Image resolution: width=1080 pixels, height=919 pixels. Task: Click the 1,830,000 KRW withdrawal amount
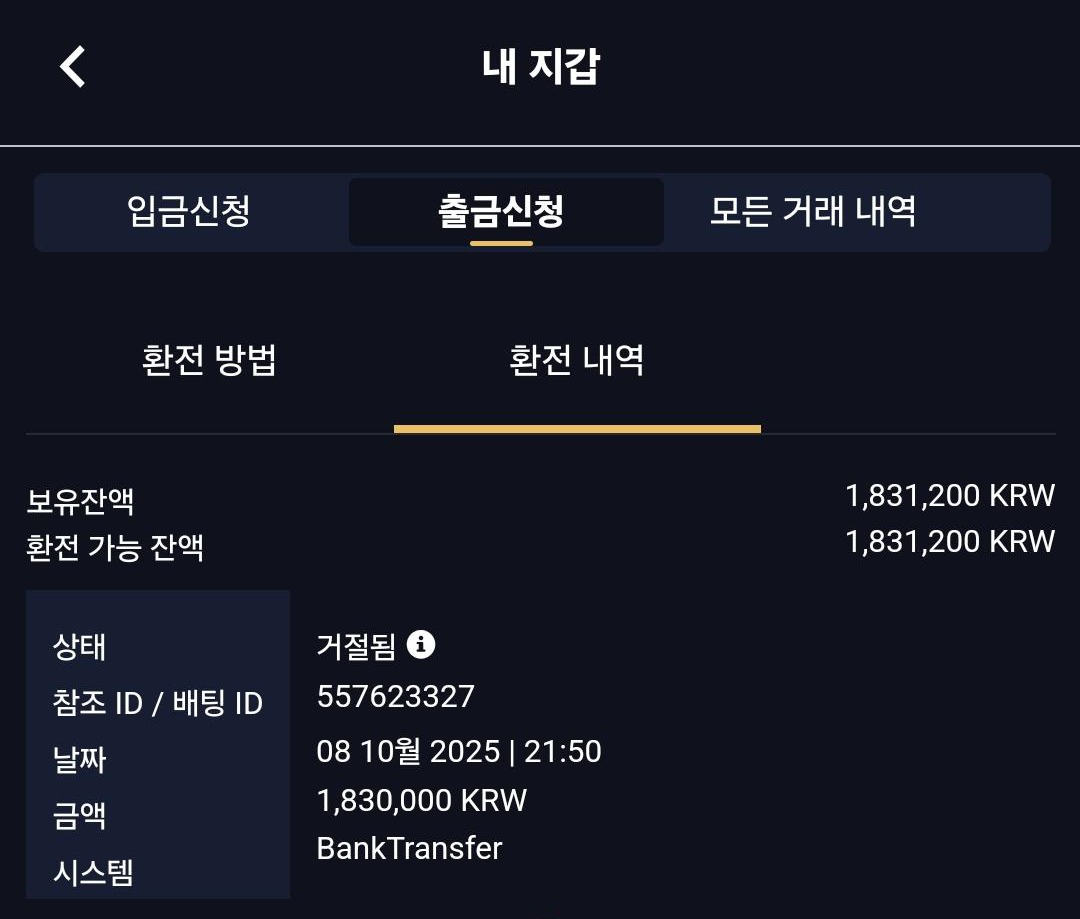coord(421,800)
